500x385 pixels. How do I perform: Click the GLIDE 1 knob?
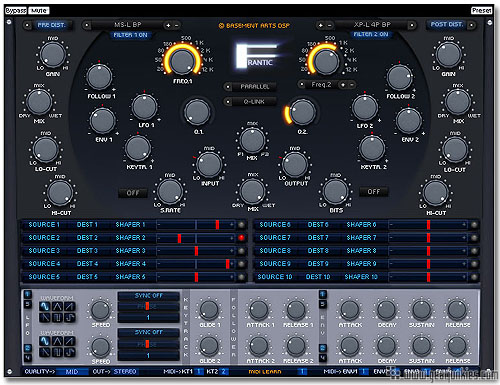pyautogui.click(x=209, y=309)
